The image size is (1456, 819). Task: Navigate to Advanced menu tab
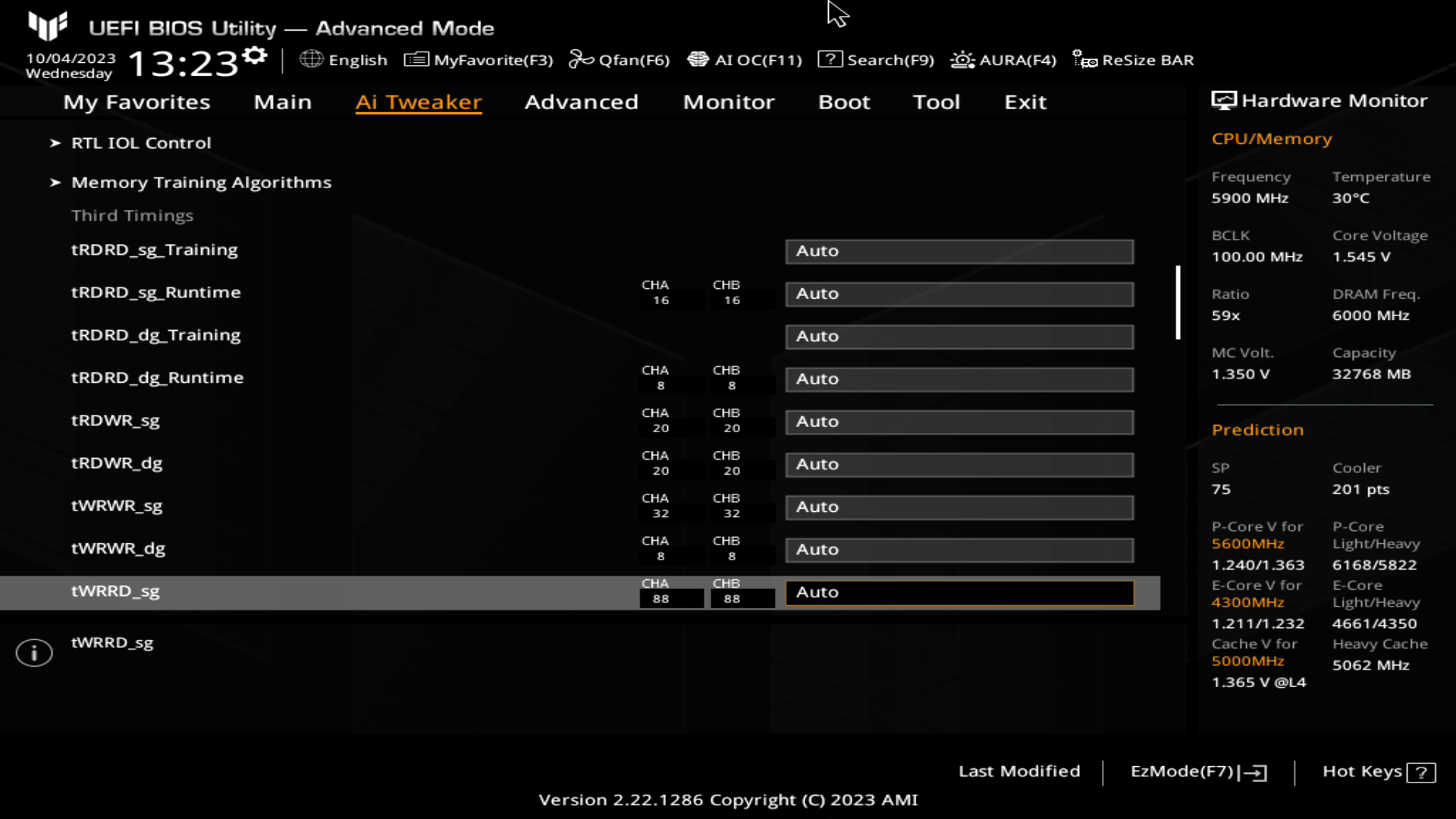coord(581,101)
